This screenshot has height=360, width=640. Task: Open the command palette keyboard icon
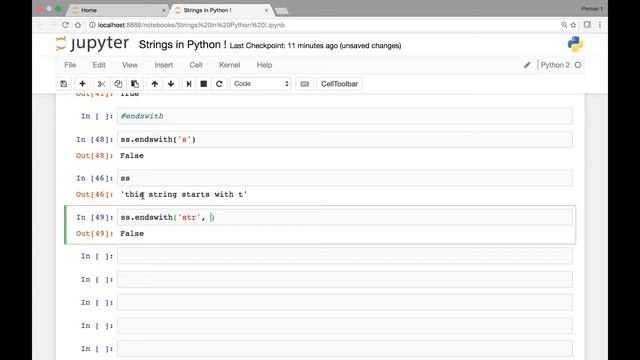click(x=304, y=84)
